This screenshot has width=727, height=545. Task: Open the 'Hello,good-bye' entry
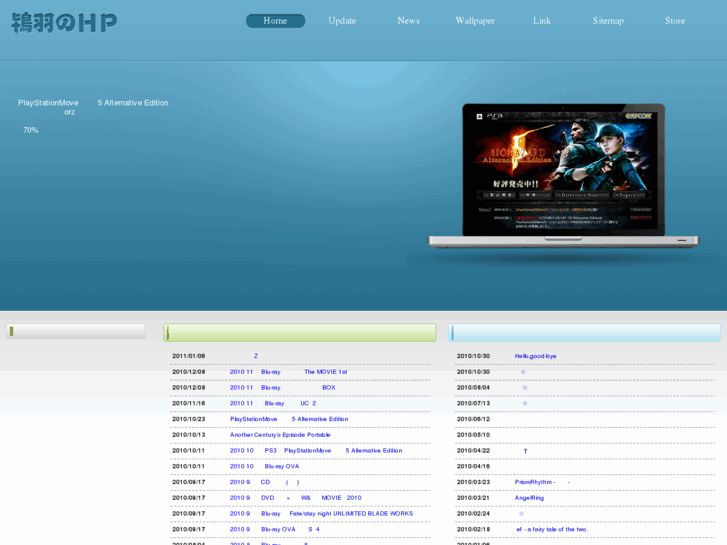pos(536,356)
